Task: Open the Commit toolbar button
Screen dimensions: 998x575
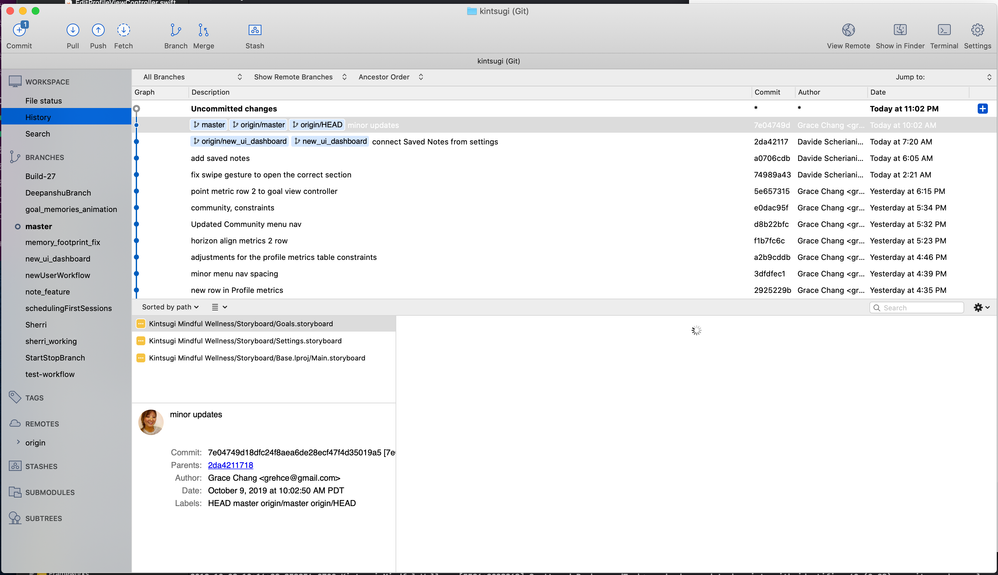Action: pyautogui.click(x=19, y=35)
